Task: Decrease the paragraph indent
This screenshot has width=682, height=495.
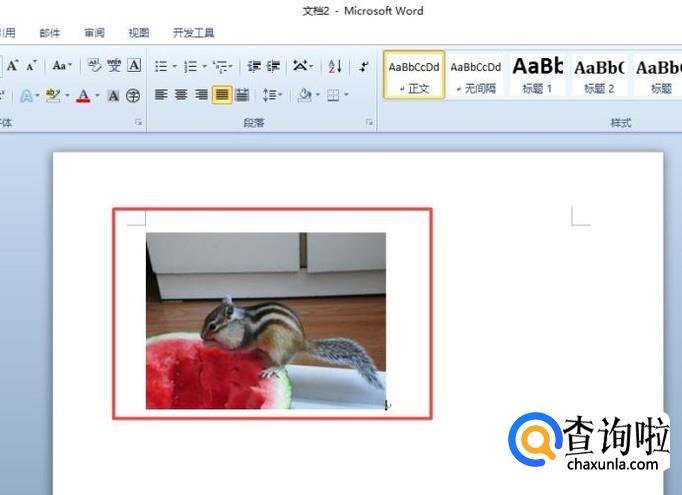Action: [254, 67]
